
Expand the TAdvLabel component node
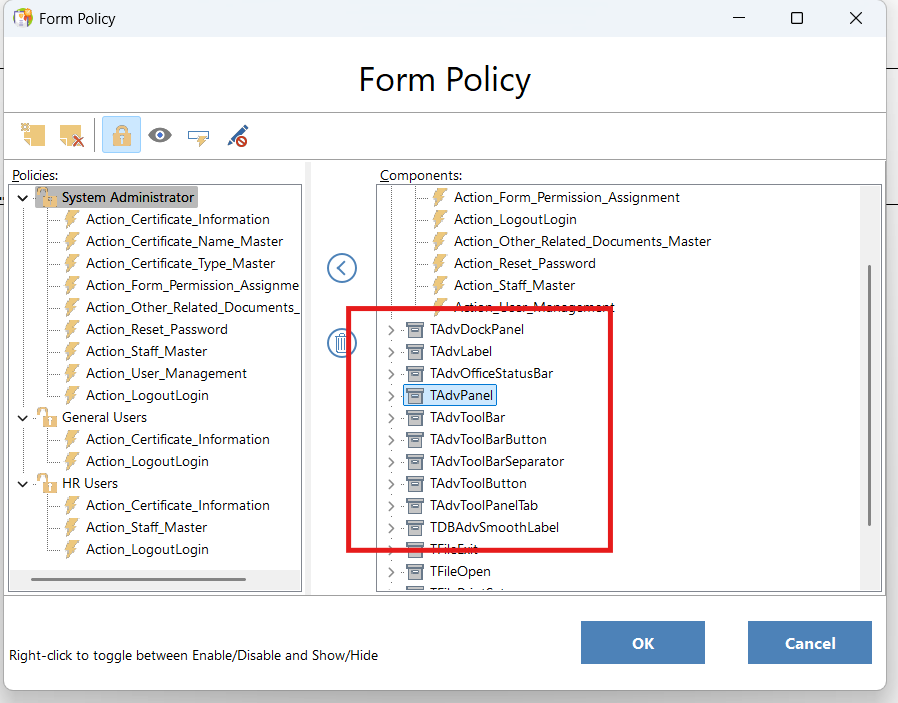tap(391, 352)
